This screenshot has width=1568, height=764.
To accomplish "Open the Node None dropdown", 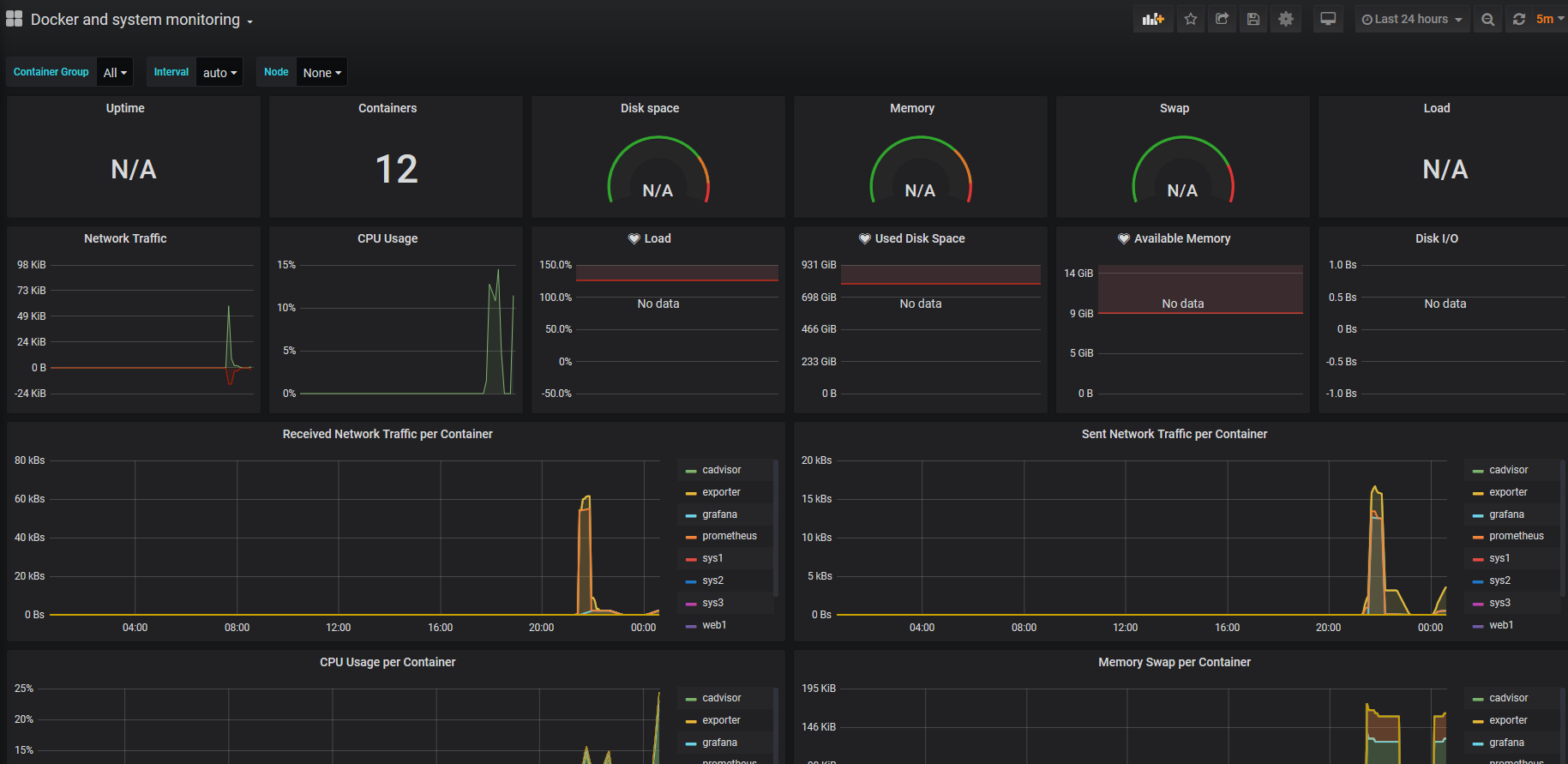I will pos(321,72).
